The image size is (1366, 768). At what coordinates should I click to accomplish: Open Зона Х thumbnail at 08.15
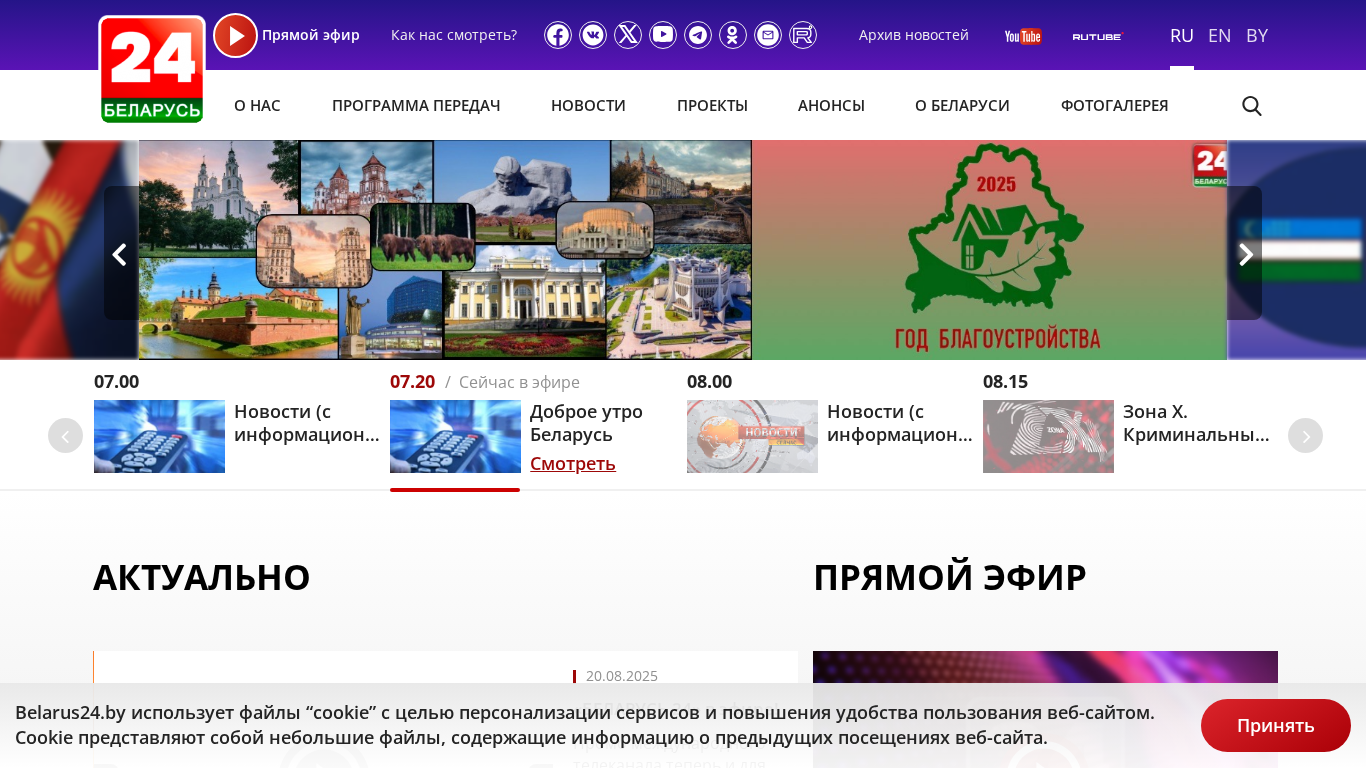pos(1048,437)
